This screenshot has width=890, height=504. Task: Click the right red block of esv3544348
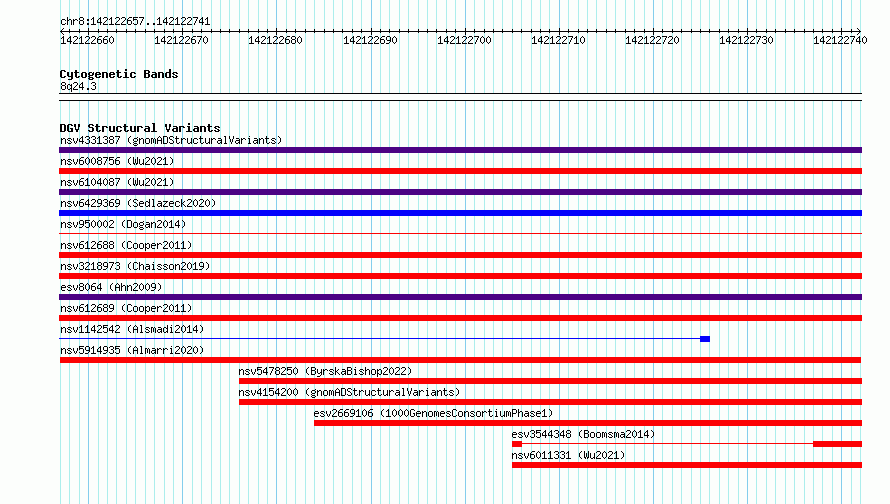[x=837, y=444]
